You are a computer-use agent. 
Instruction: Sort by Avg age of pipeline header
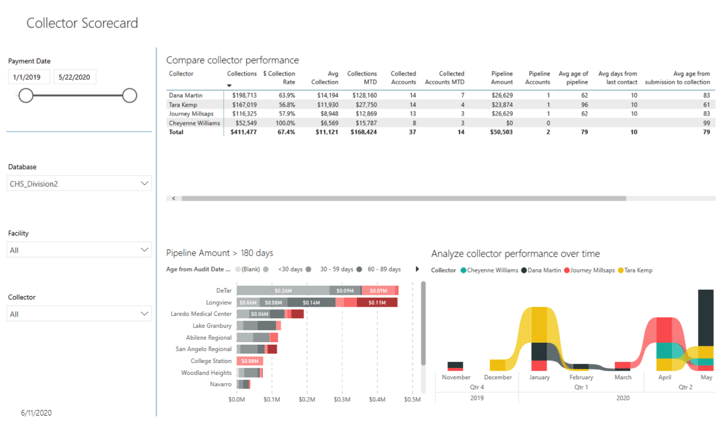574,78
